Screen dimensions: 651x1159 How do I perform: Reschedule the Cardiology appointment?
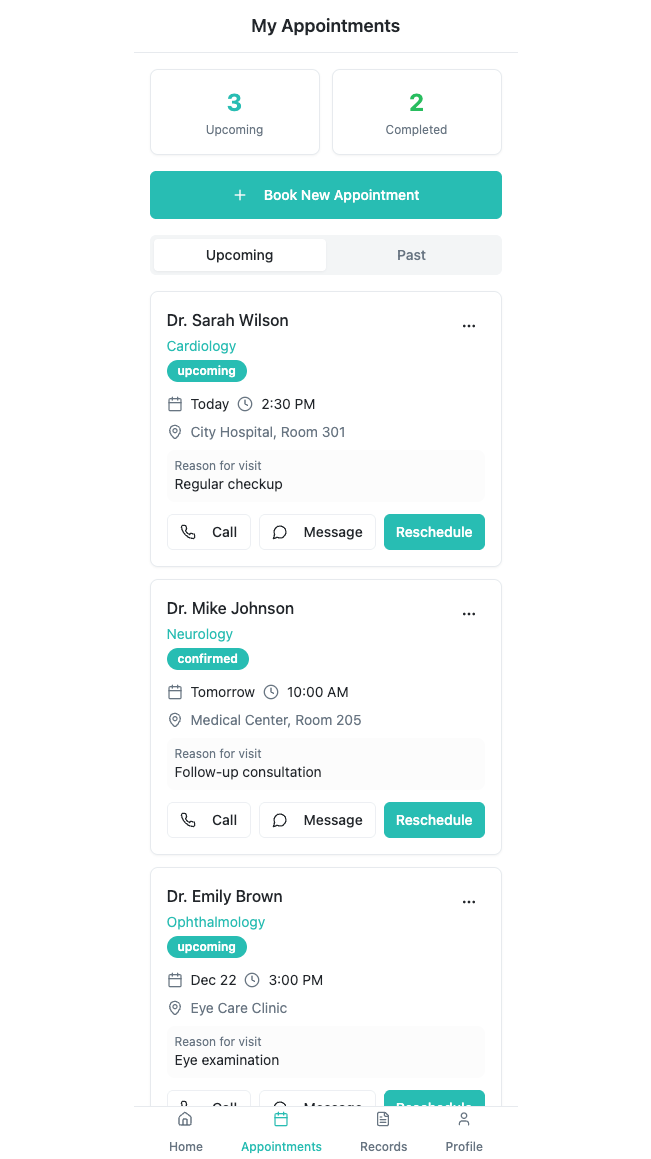point(434,532)
